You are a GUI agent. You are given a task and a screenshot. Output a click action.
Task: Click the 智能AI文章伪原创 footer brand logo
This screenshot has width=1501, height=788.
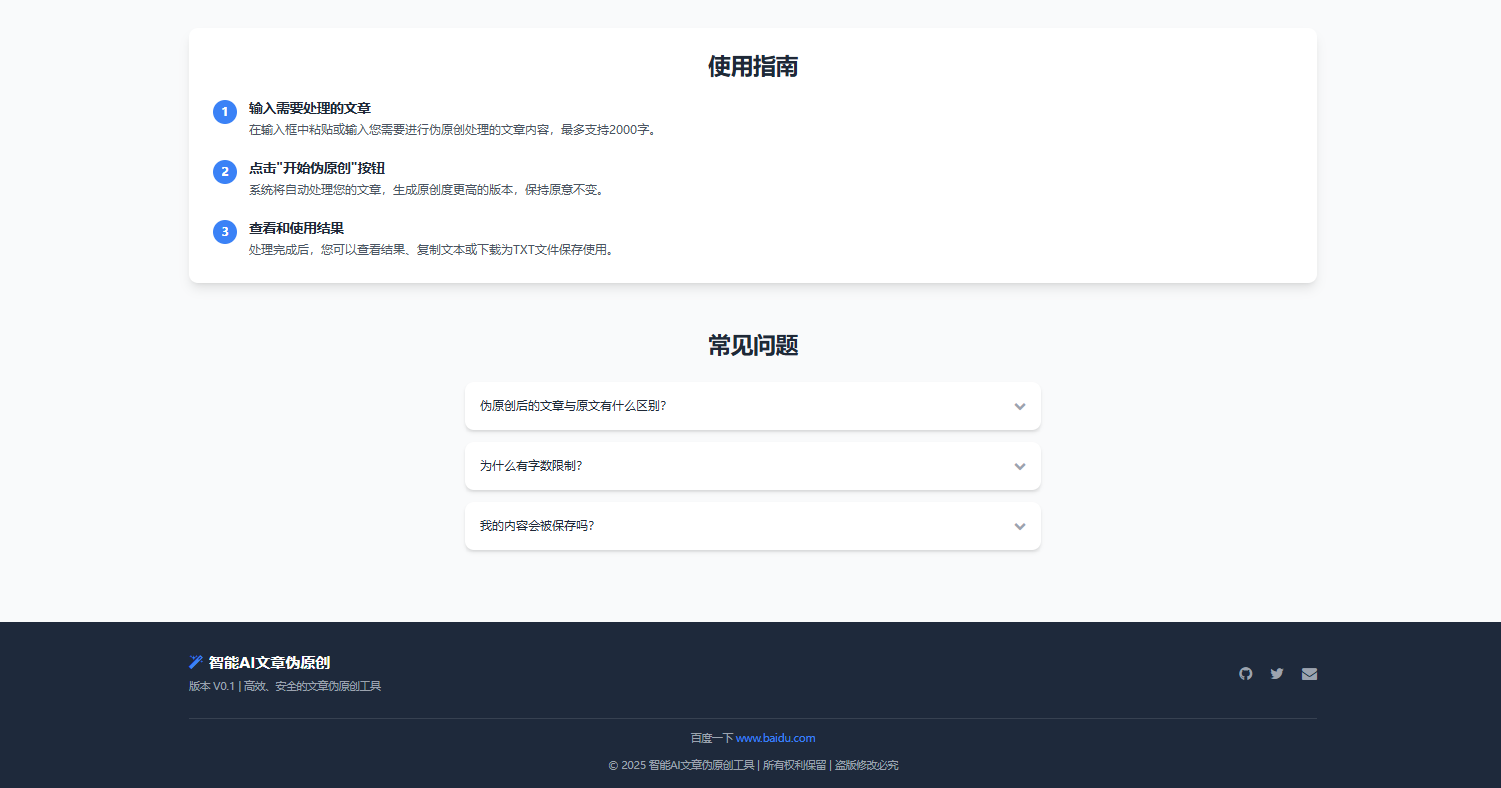click(x=268, y=662)
